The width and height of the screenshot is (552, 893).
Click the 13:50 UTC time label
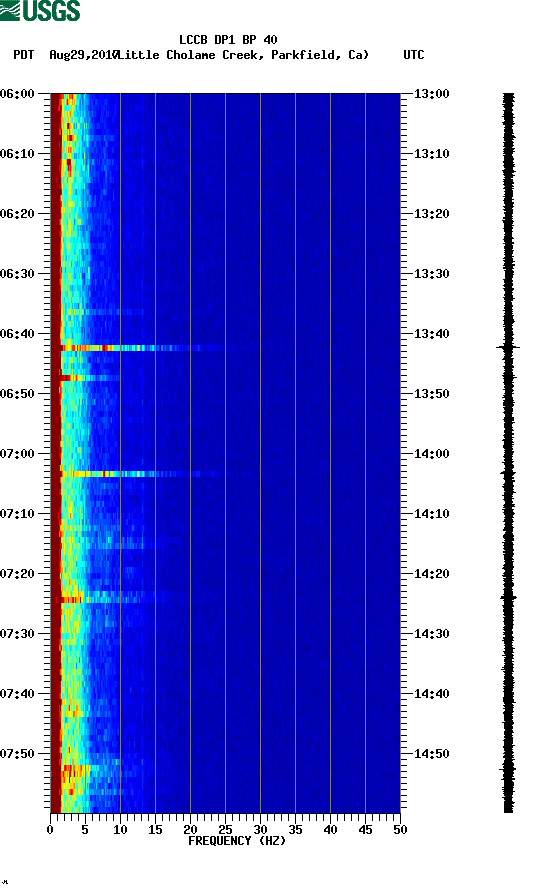(x=431, y=394)
